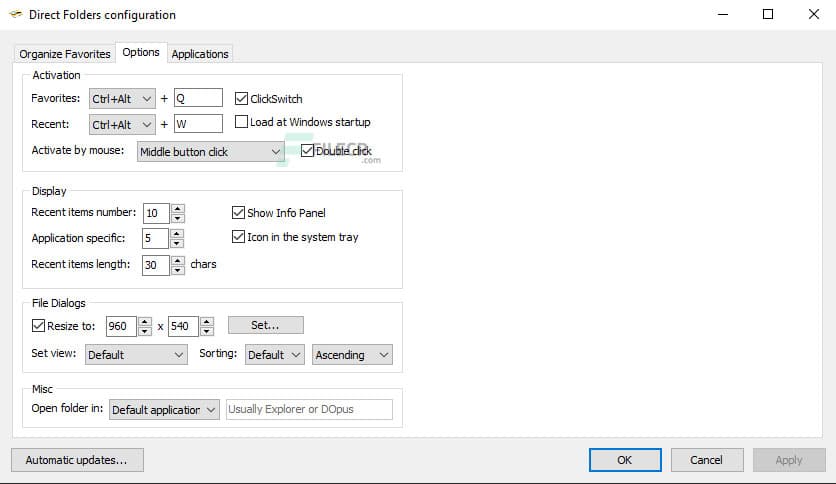
Task: Click the Cancel button
Action: pos(706,460)
